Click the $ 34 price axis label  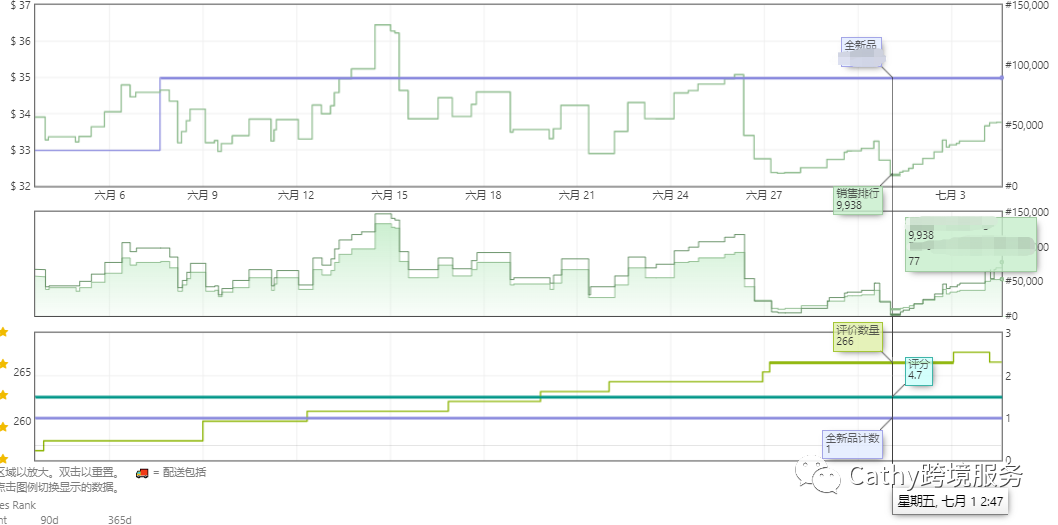click(21, 115)
